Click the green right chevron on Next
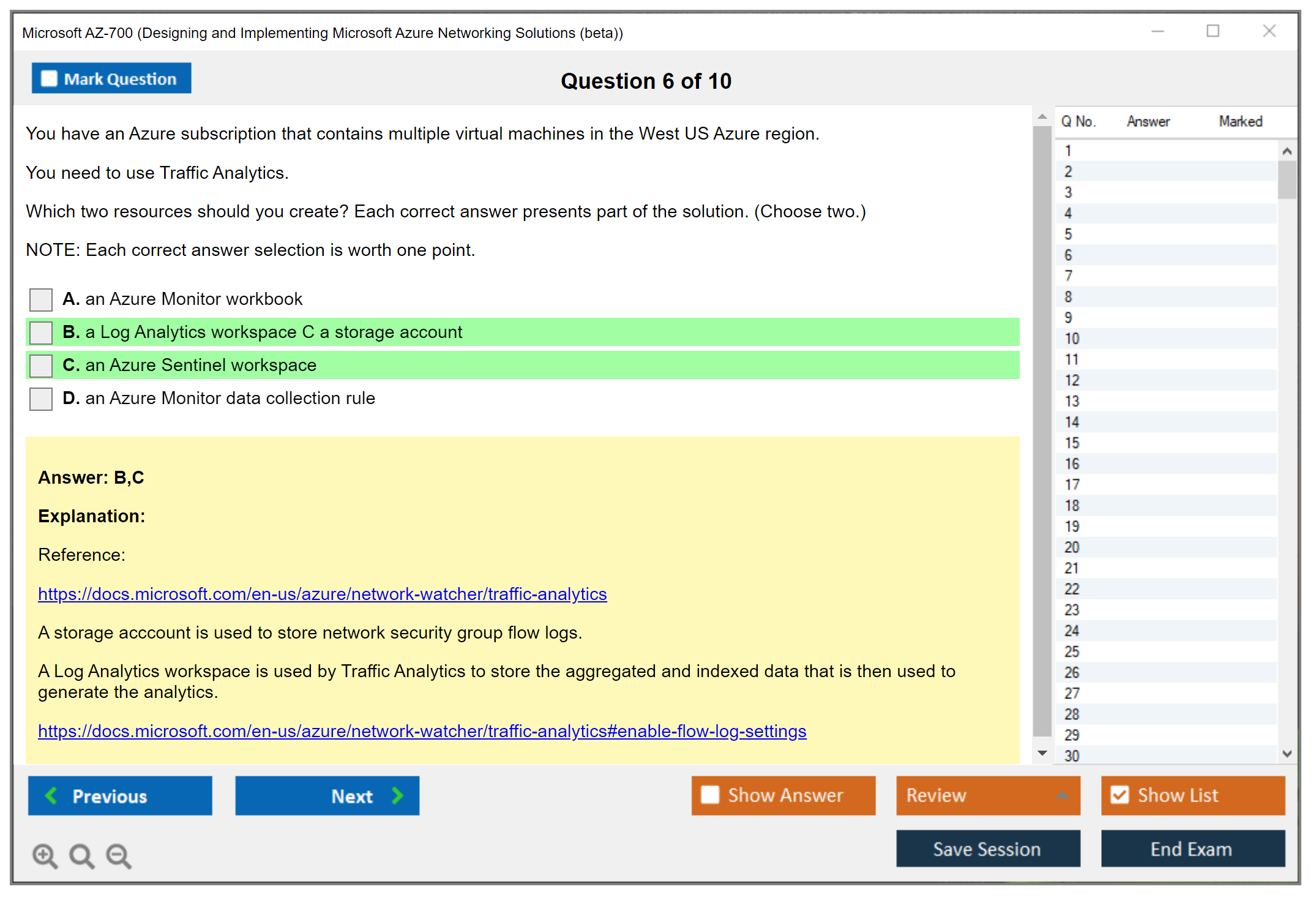This screenshot has height=900, width=1316. (398, 795)
